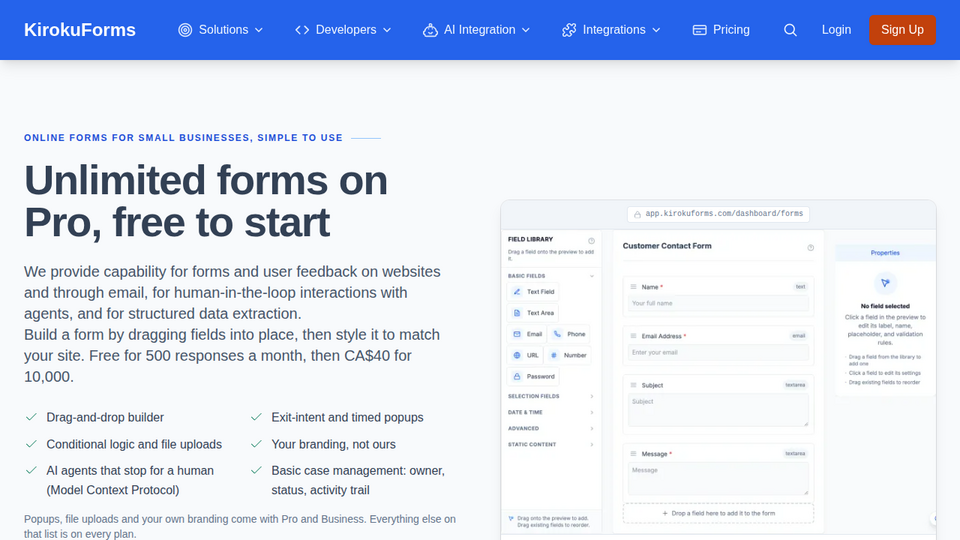Expand the AI Integration chevron
960x540 pixels.
tap(526, 30)
